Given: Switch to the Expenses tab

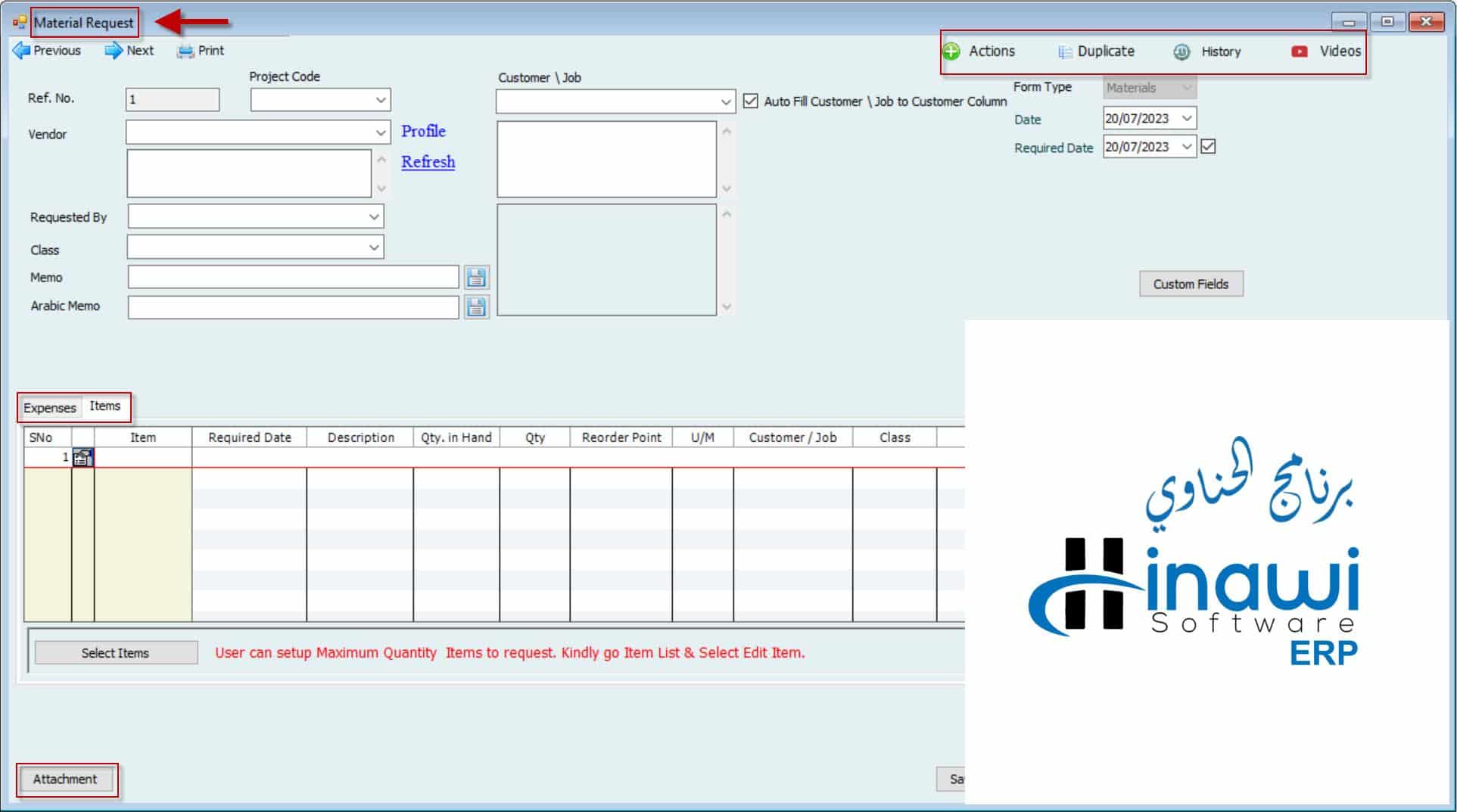Looking at the screenshot, I should [x=50, y=408].
